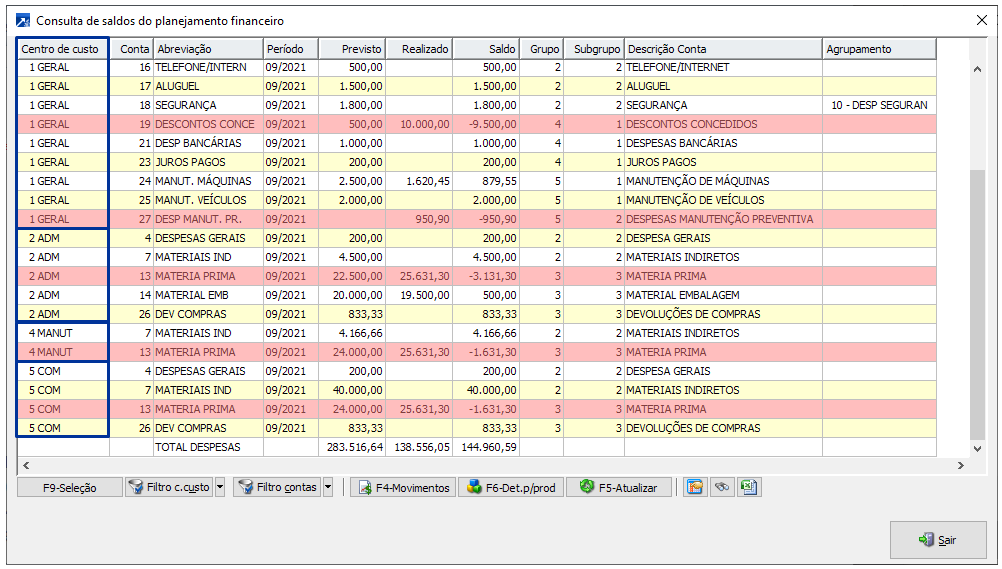The image size is (1002, 569).
Task: Refresh data with F5-Atualizar
Action: tap(618, 488)
